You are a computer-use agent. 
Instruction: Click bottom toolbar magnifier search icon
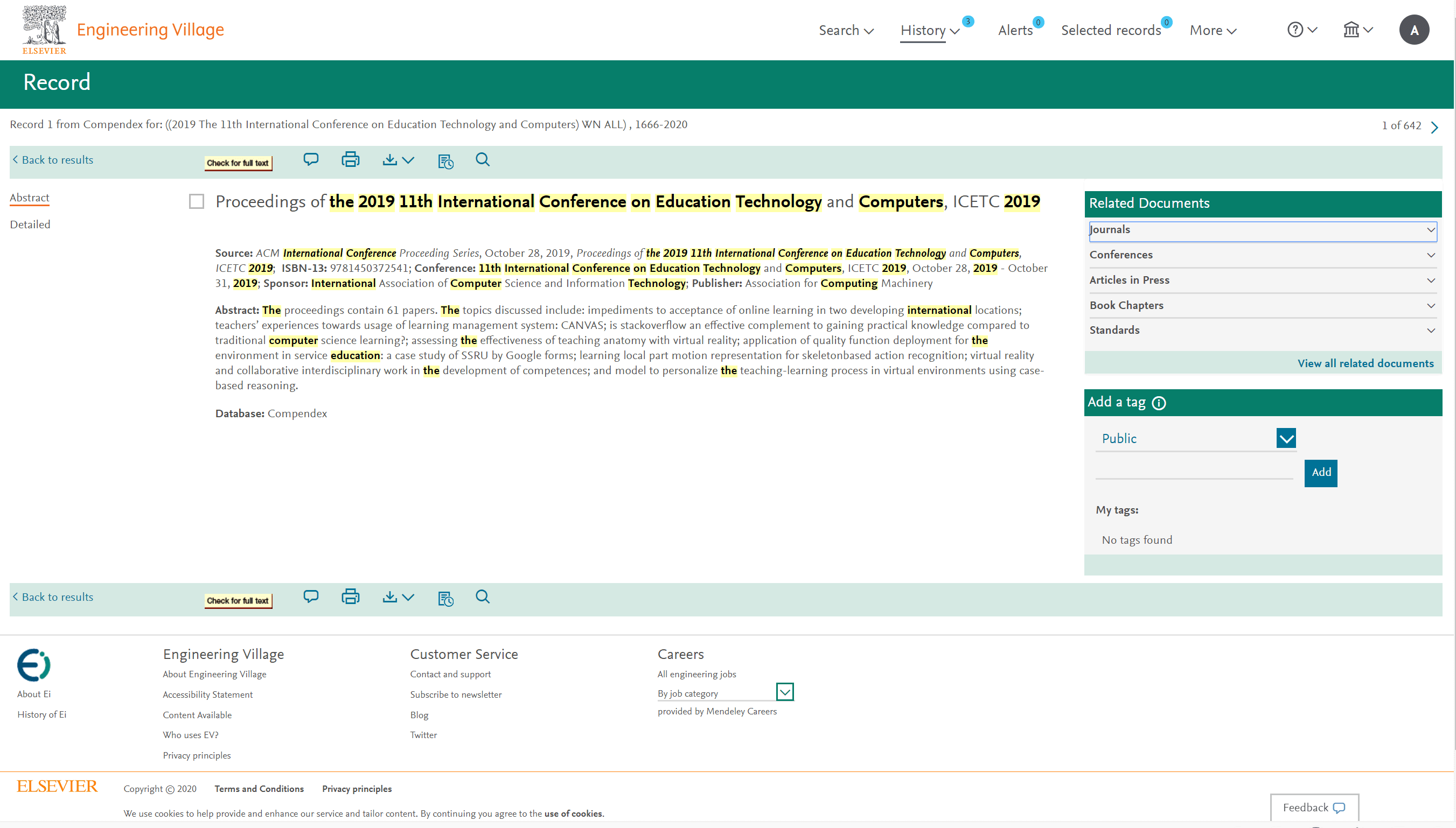click(483, 597)
